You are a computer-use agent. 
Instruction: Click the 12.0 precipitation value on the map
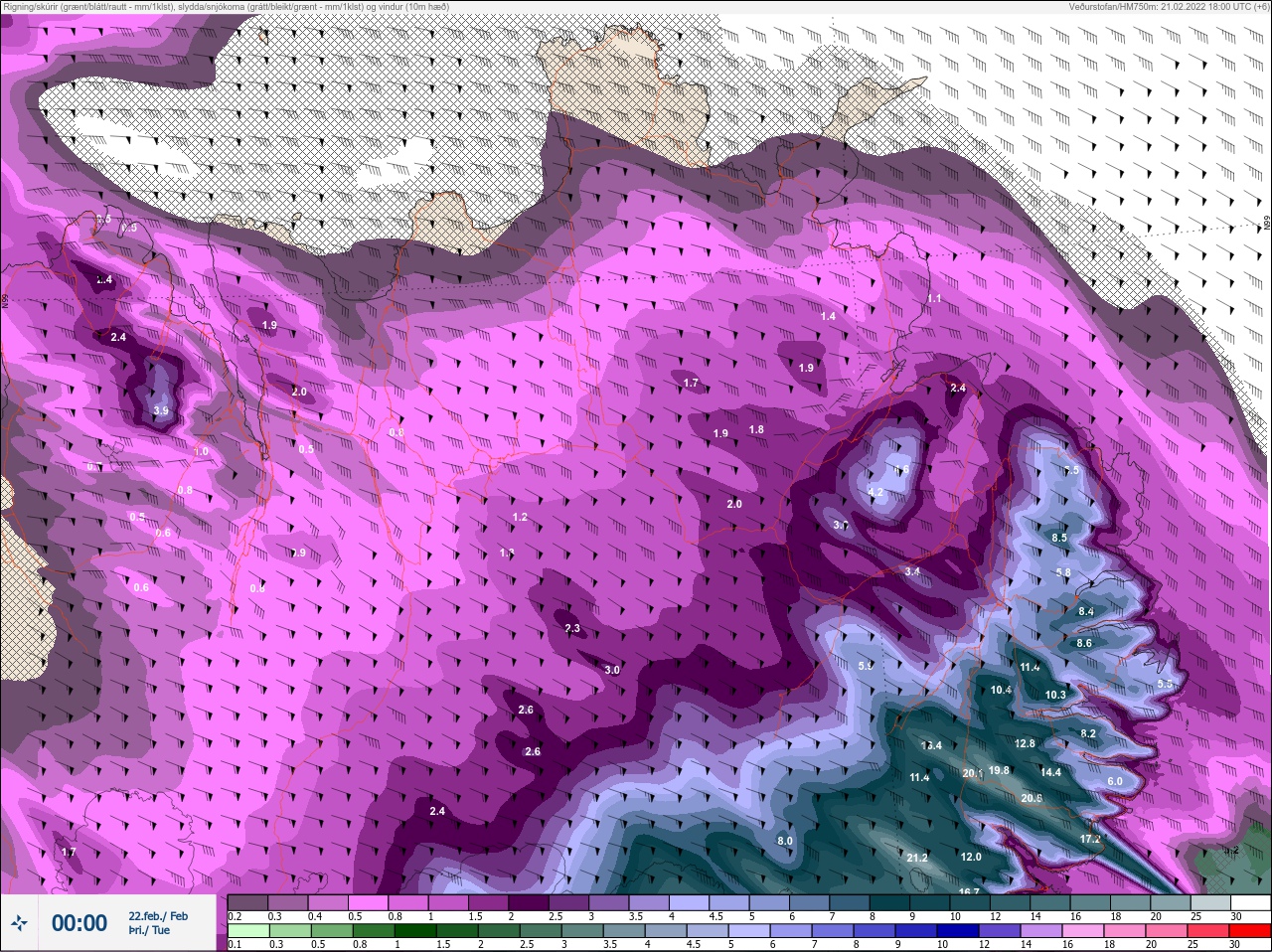tap(971, 857)
